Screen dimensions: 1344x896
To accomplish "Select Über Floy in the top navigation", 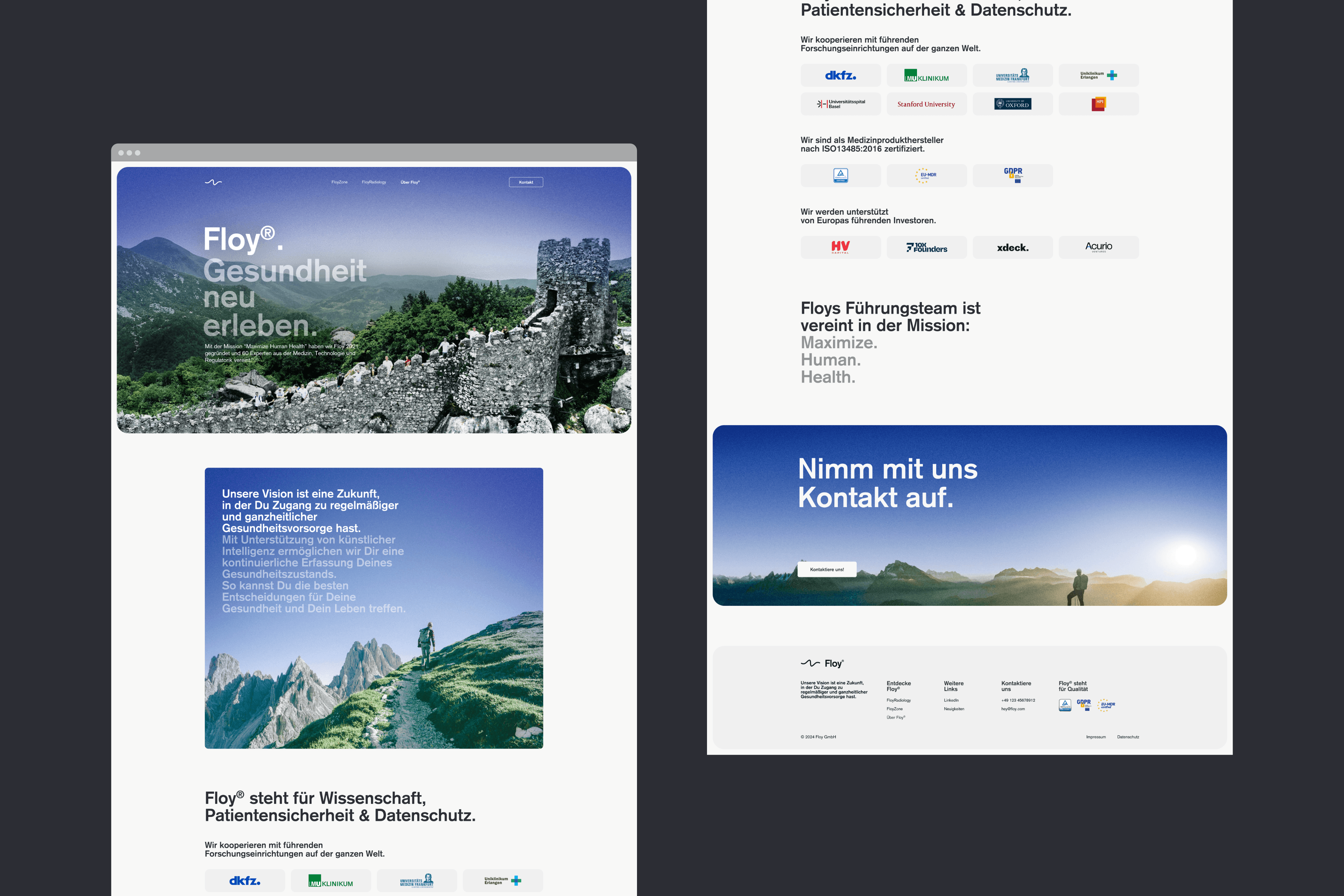I will click(x=410, y=182).
